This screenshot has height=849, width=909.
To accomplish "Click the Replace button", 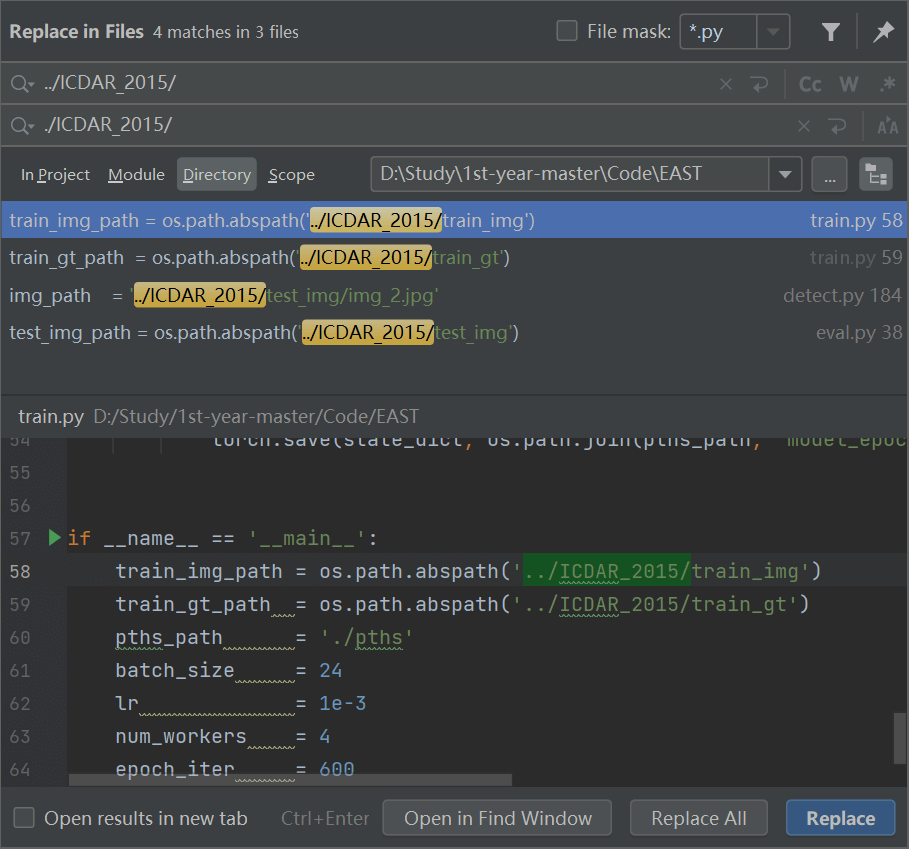I will tap(841, 818).
